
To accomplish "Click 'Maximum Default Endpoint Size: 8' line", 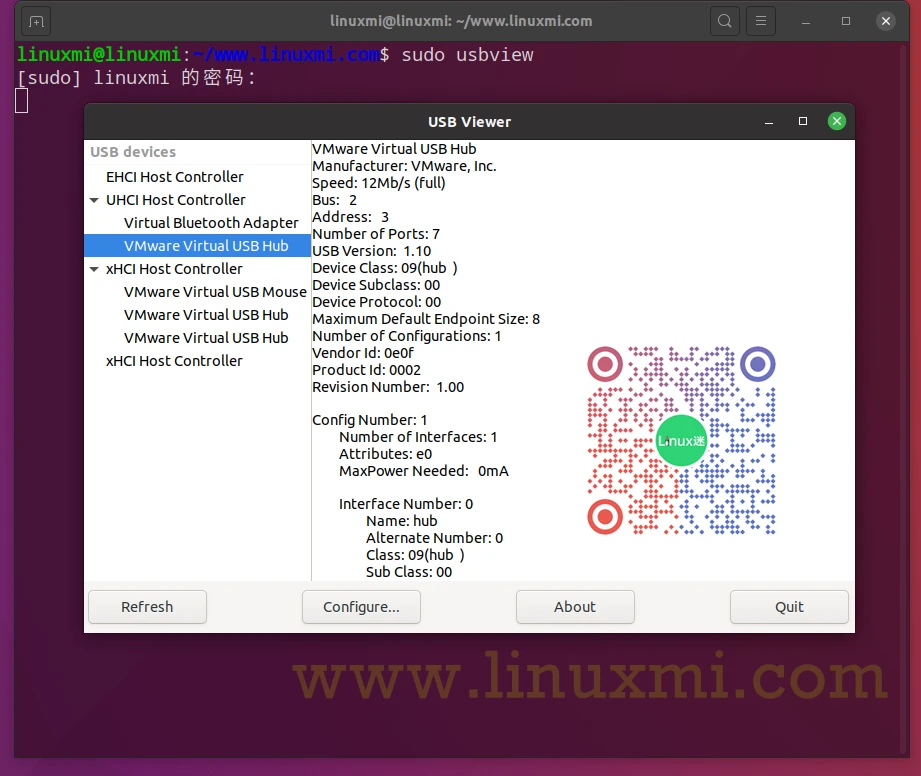I will click(426, 319).
